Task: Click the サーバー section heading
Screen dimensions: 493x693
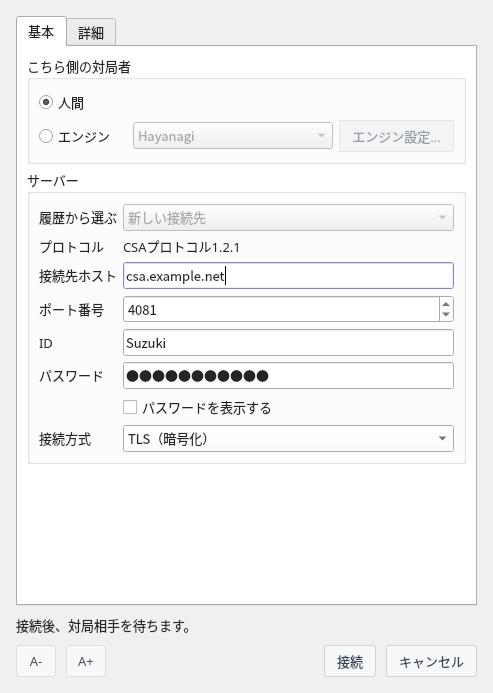Action: tap(53, 181)
